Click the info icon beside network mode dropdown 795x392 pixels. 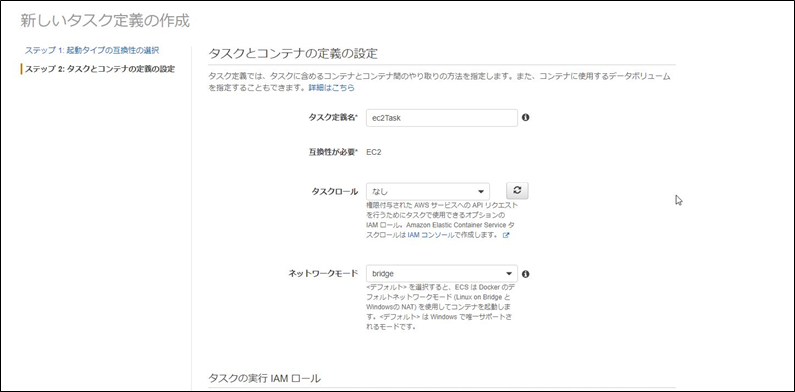[525, 274]
